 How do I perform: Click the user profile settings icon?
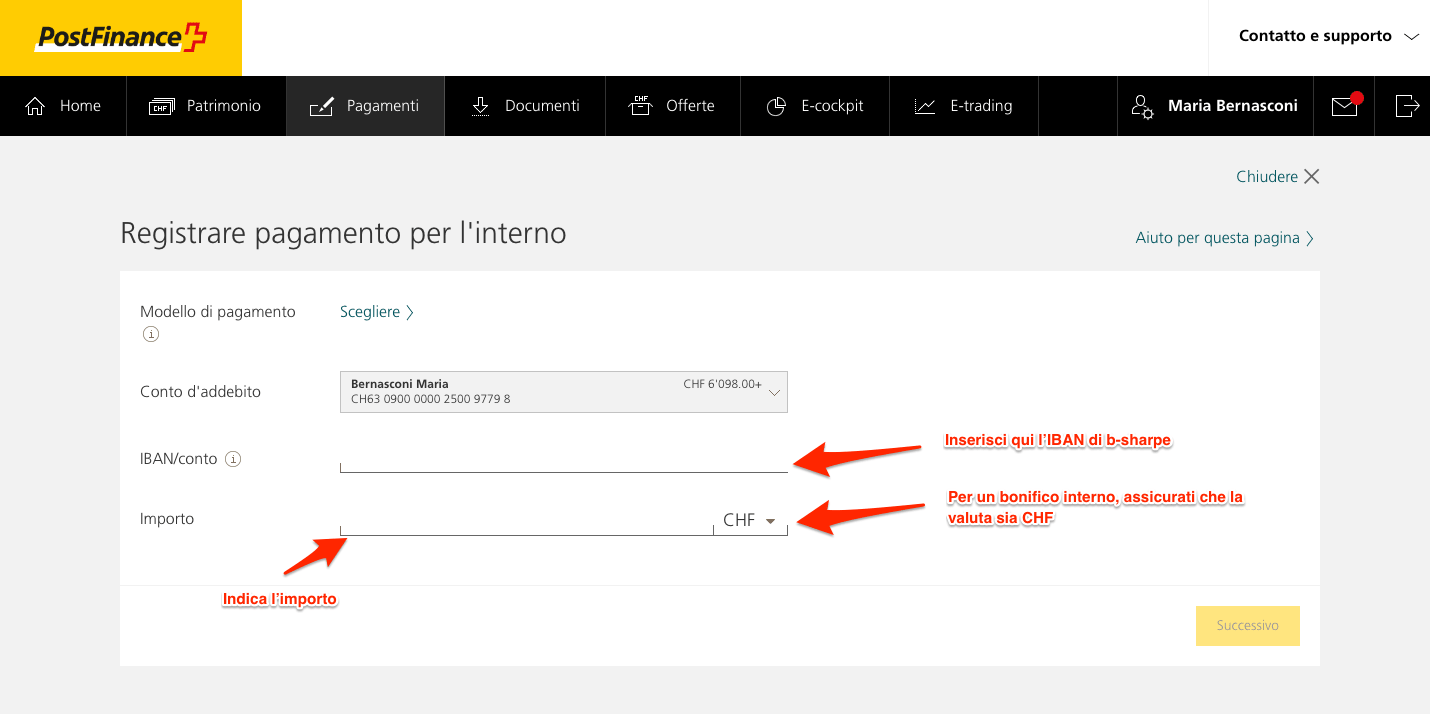(1142, 106)
